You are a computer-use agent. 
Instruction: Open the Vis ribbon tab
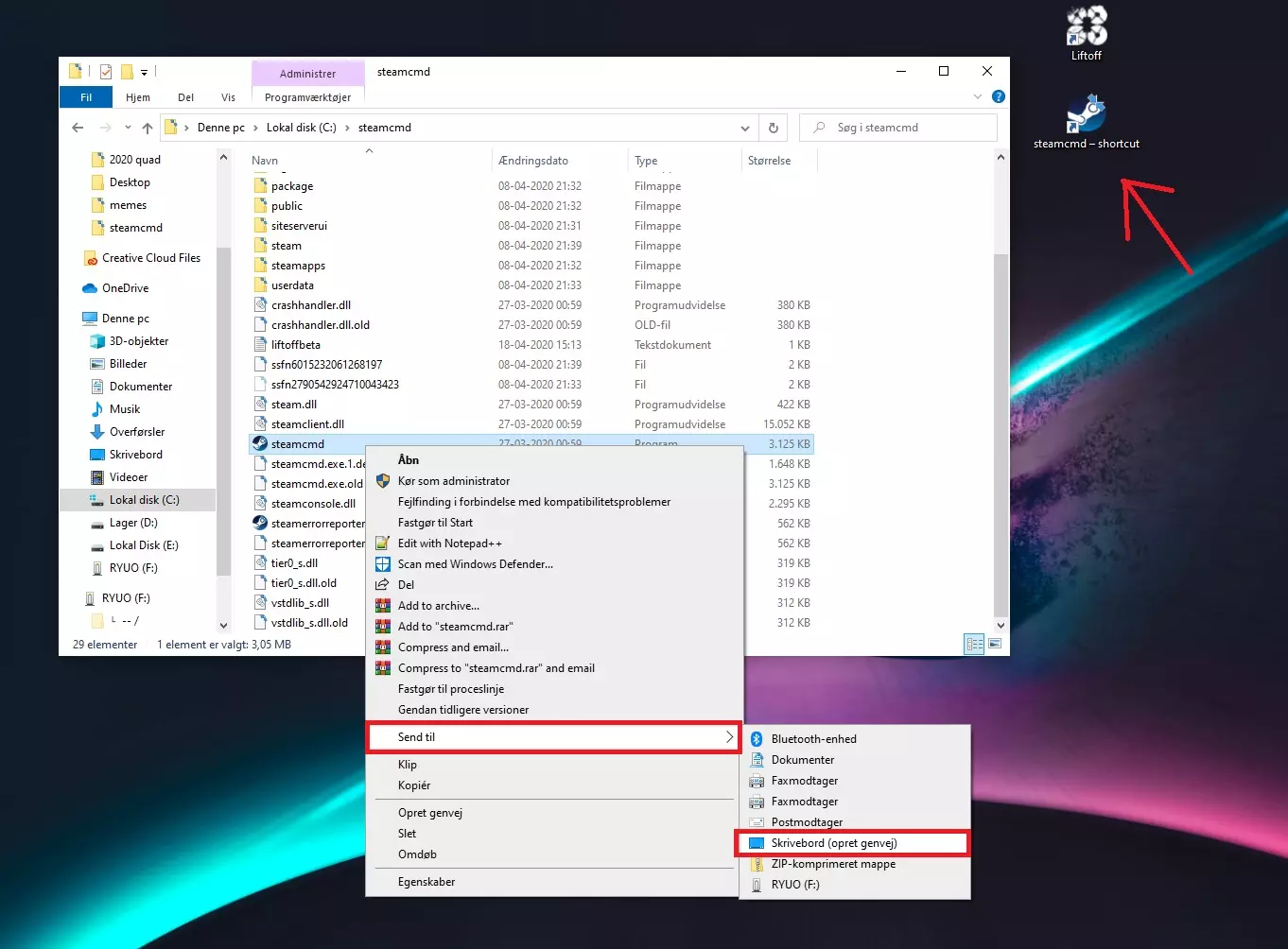click(x=228, y=97)
